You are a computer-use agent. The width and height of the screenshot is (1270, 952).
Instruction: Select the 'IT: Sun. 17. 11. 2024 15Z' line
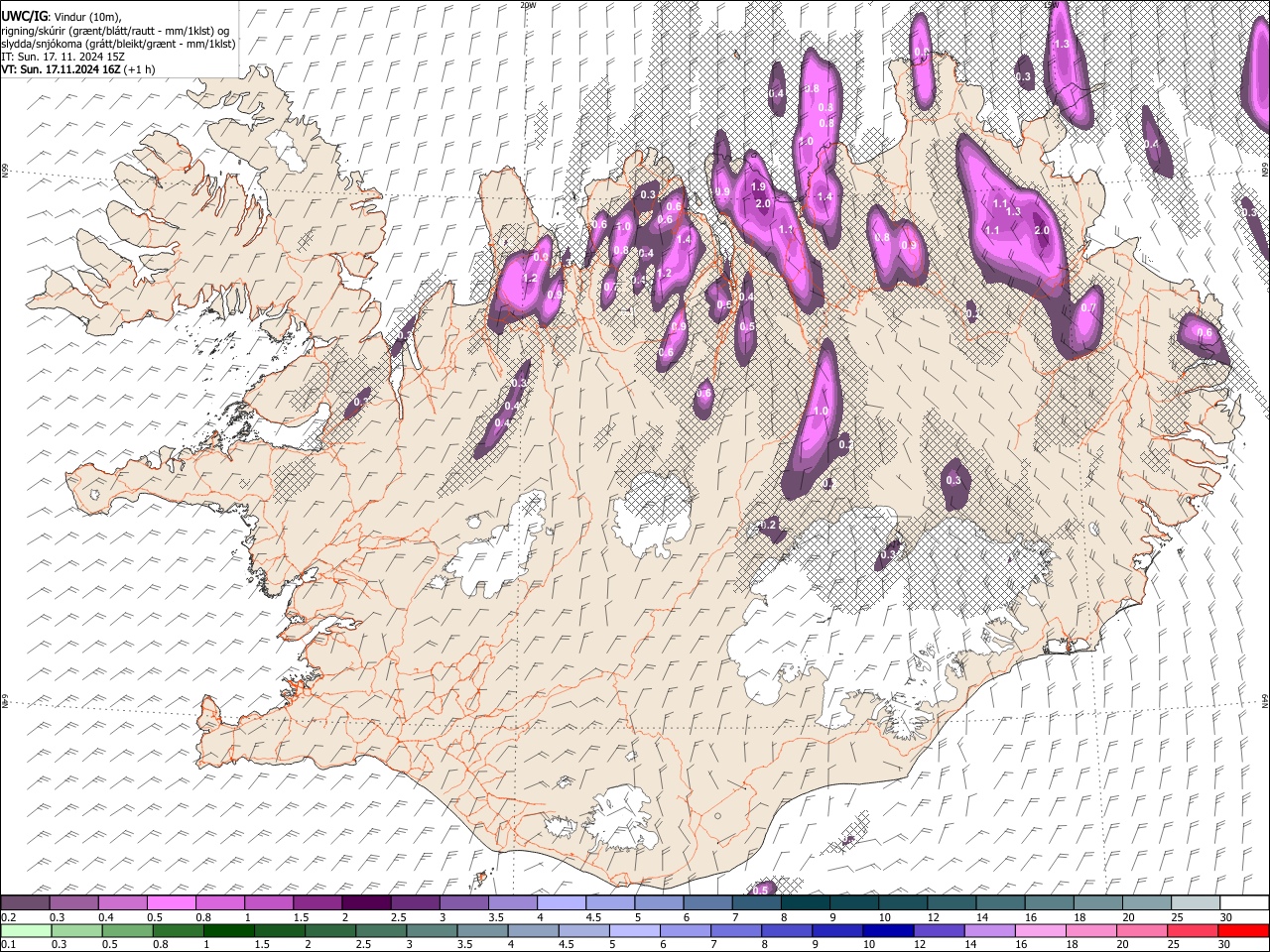(x=63, y=57)
